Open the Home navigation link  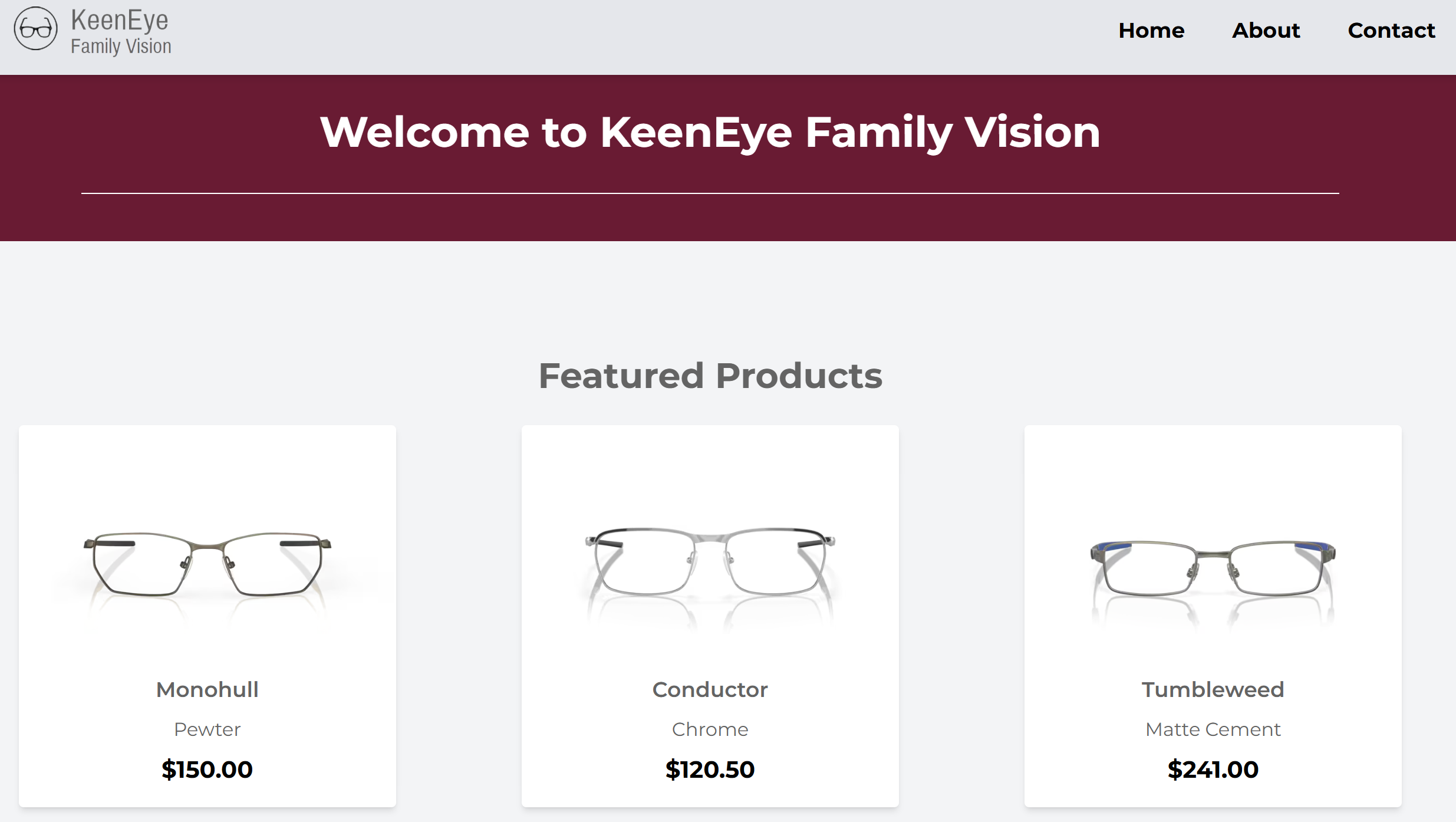click(x=1151, y=30)
